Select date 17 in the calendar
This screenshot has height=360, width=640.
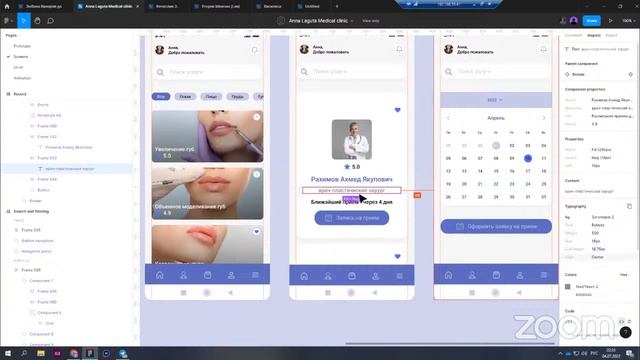click(x=528, y=171)
